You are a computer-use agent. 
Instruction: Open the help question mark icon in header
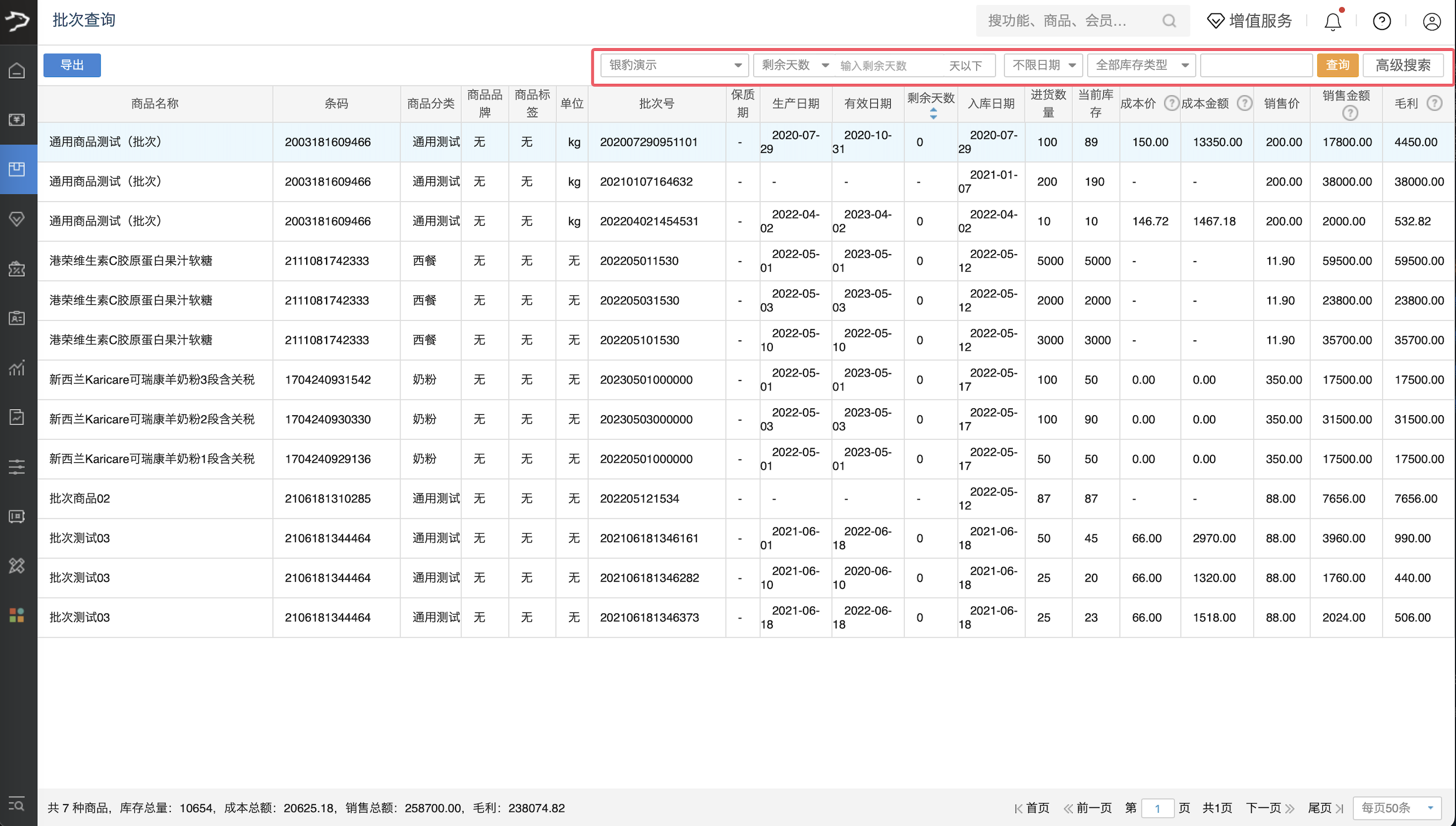pyautogui.click(x=1382, y=21)
